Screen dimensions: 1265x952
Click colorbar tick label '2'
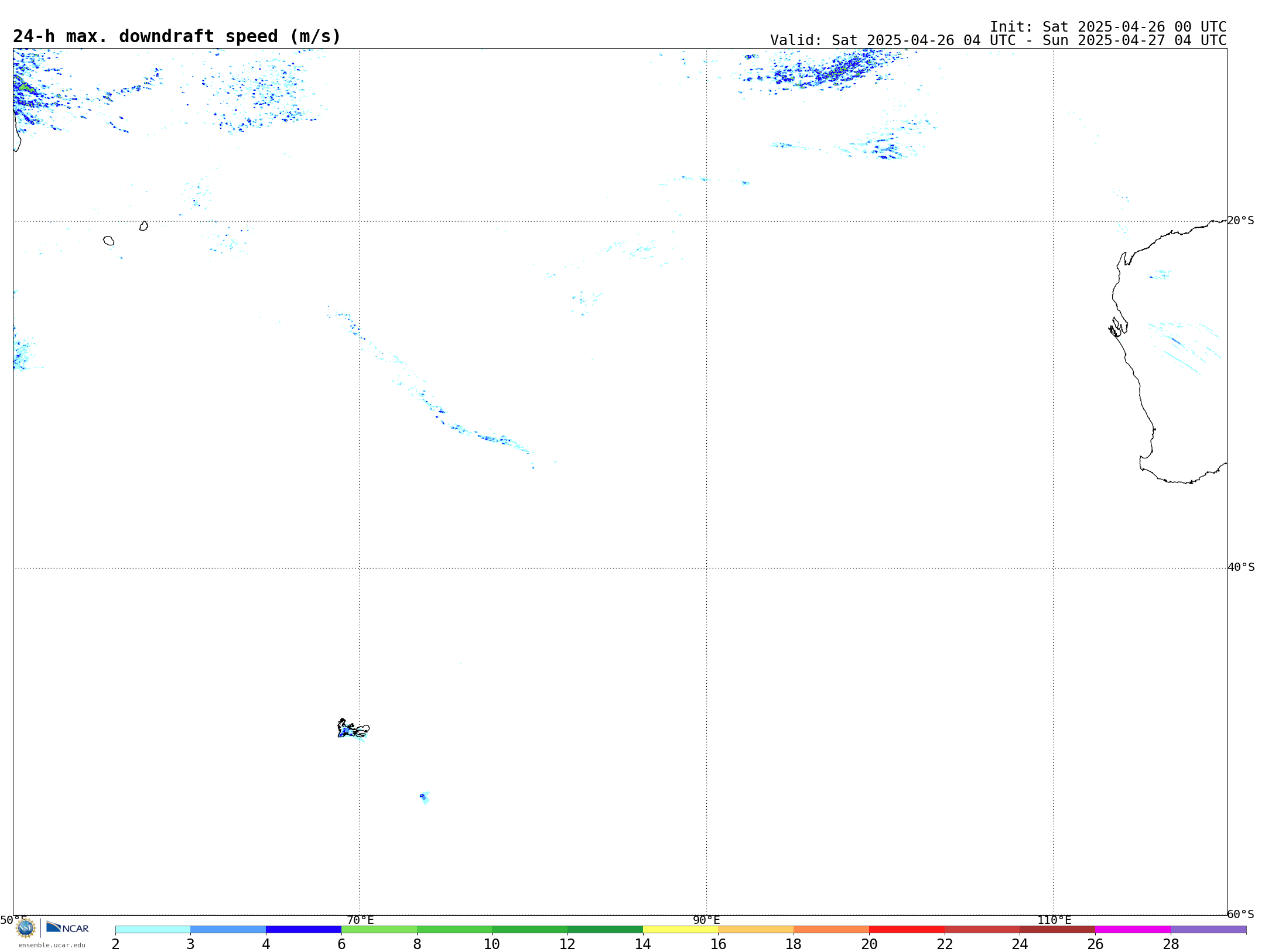[x=116, y=944]
